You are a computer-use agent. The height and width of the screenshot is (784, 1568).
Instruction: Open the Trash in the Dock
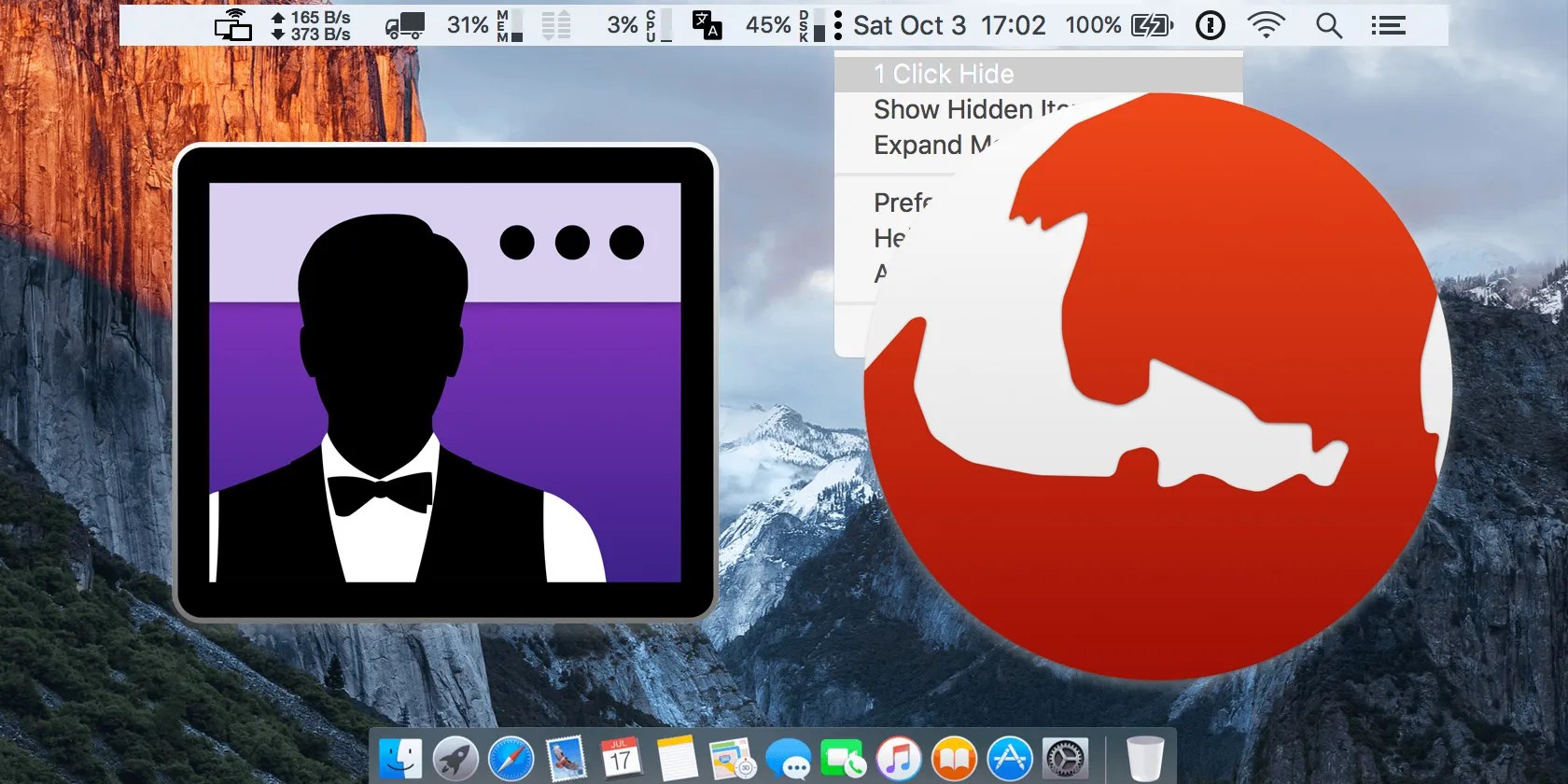(x=1145, y=758)
